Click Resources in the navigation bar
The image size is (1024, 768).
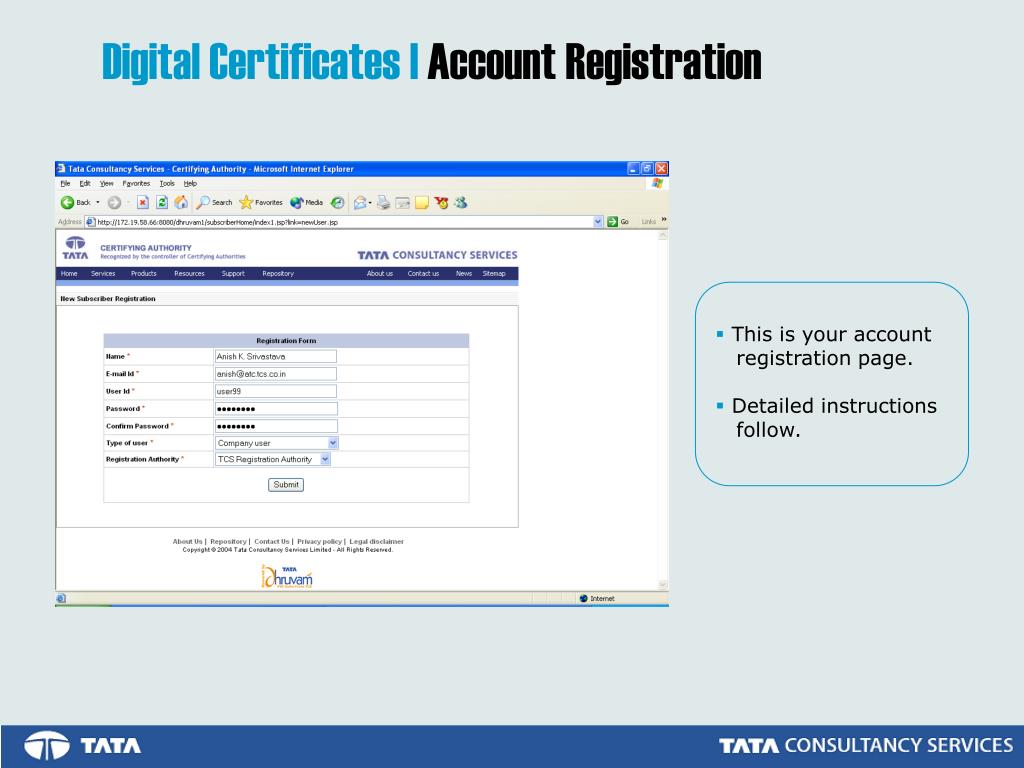click(x=189, y=274)
